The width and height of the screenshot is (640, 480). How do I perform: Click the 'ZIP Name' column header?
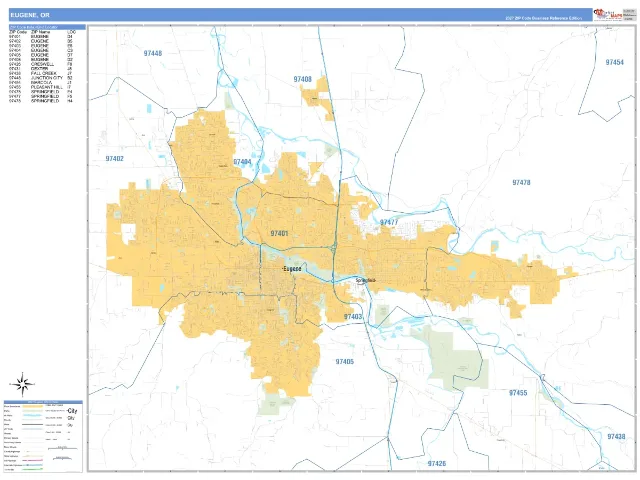click(x=40, y=32)
